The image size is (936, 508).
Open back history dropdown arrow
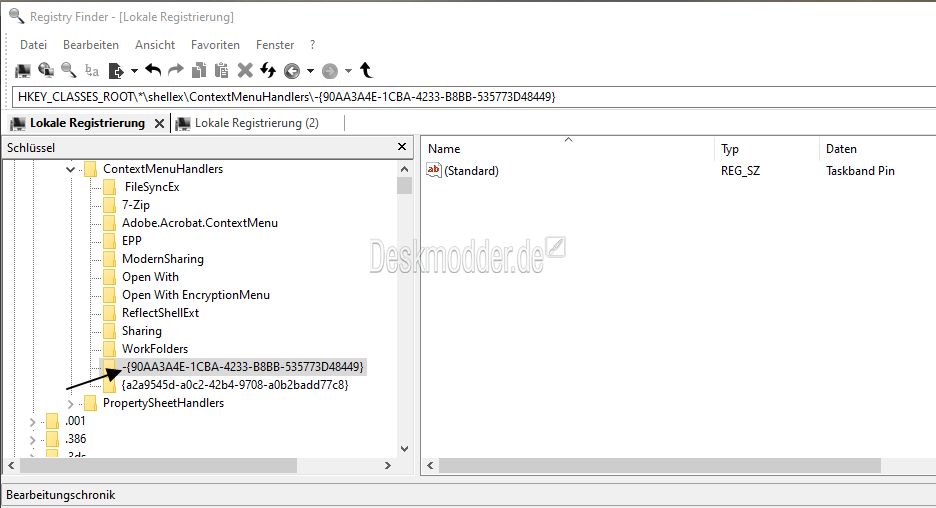(x=310, y=71)
